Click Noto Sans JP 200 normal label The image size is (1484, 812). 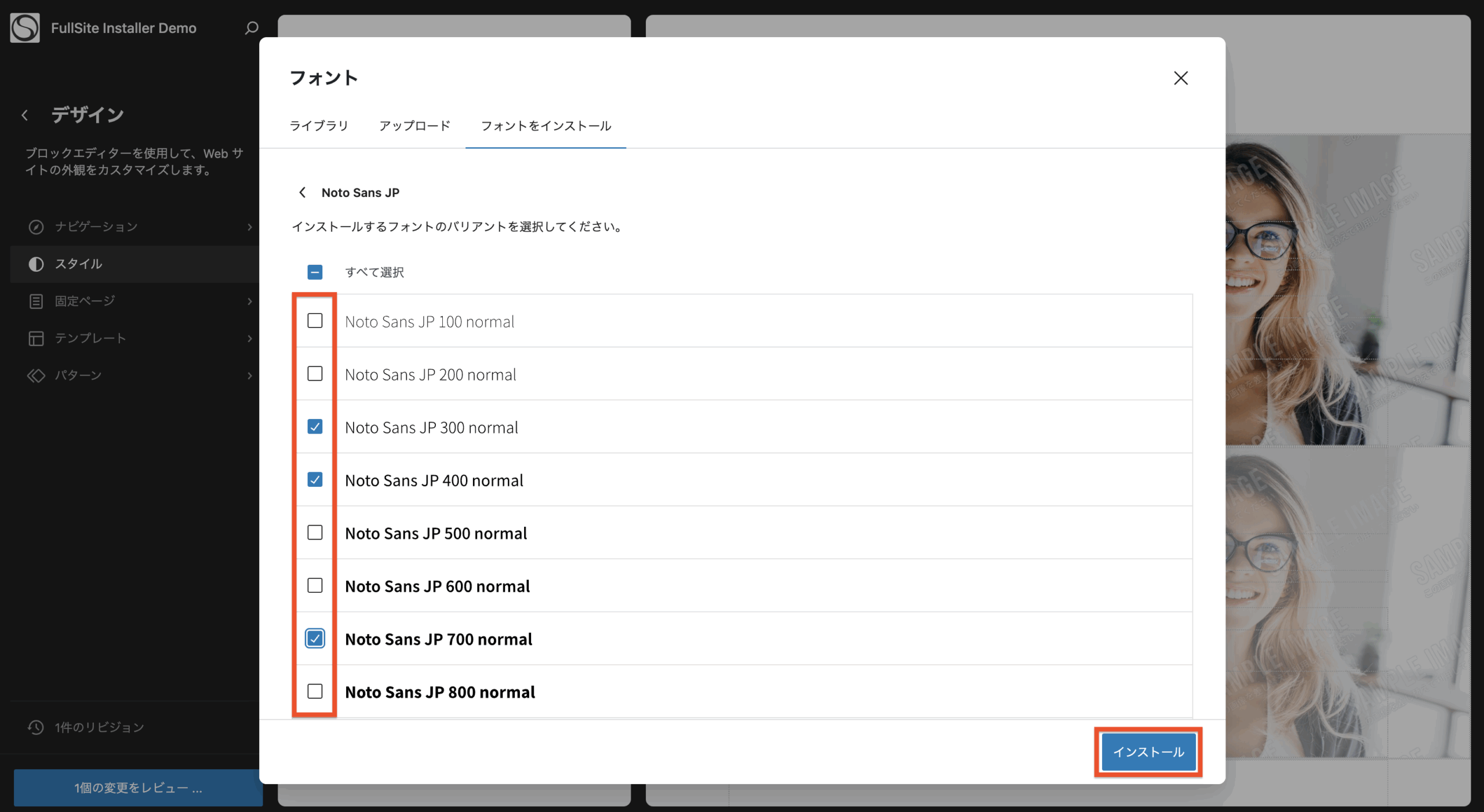(x=430, y=374)
